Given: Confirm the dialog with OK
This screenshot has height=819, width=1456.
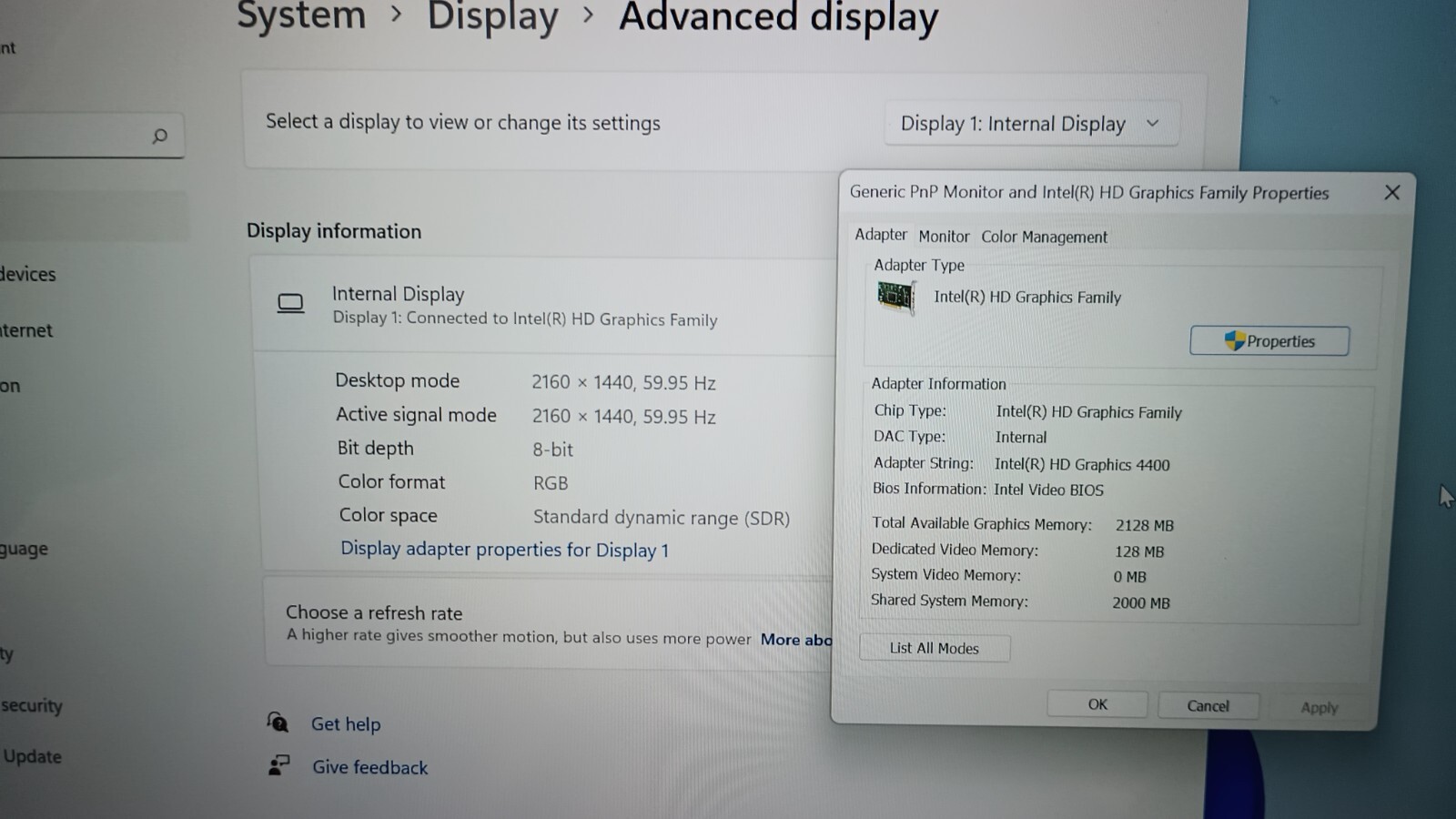Looking at the screenshot, I should pos(1097,704).
